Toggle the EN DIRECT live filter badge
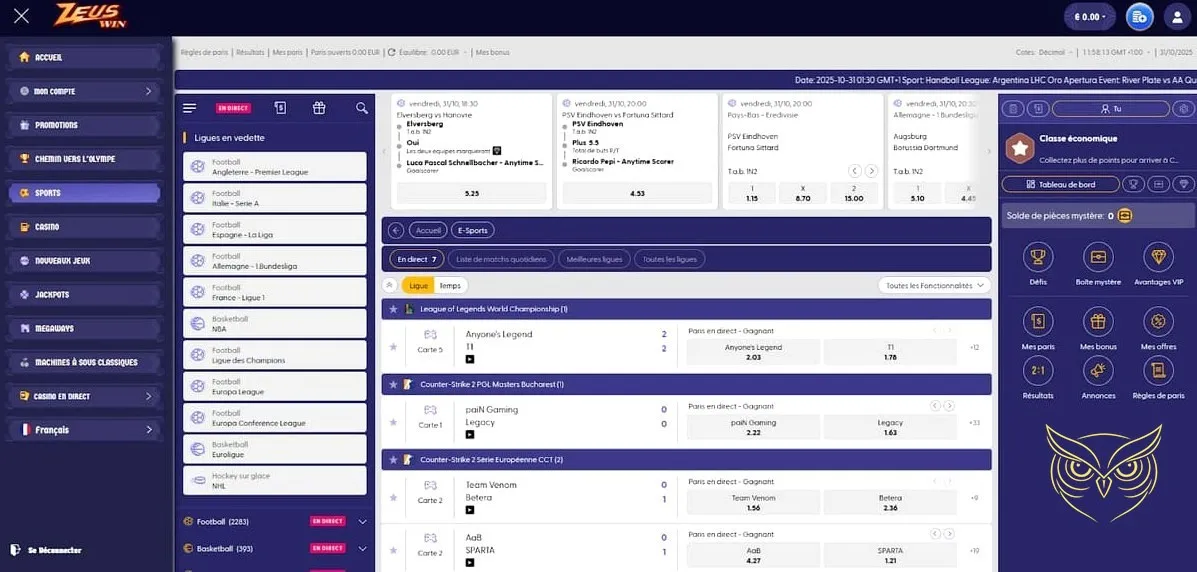Viewport: 1197px width, 572px height. point(233,108)
